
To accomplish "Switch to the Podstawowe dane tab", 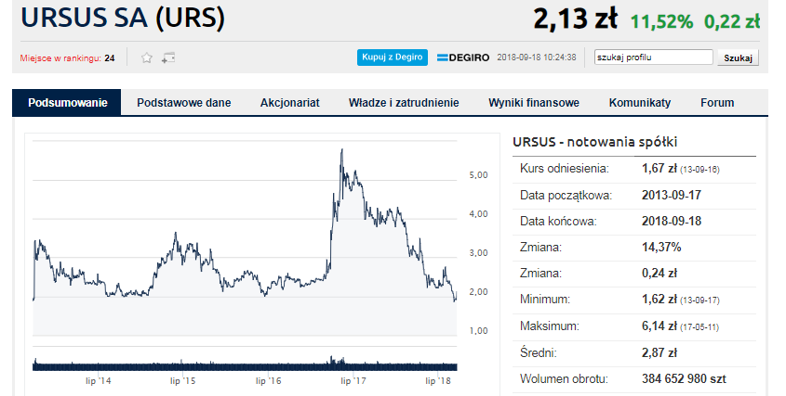I will [x=184, y=103].
